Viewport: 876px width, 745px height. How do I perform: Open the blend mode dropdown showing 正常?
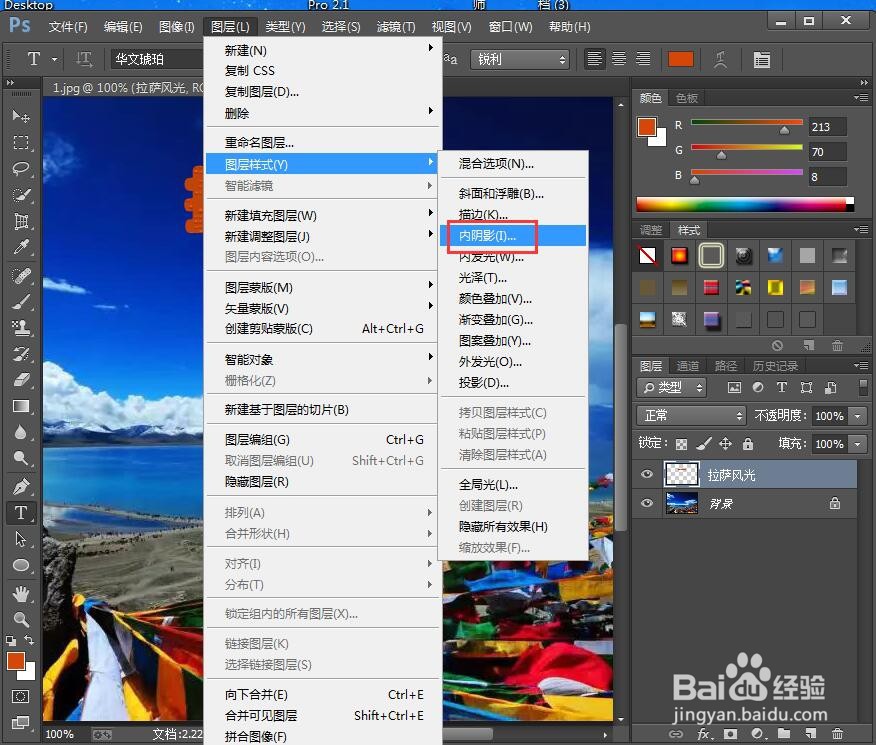[690, 415]
